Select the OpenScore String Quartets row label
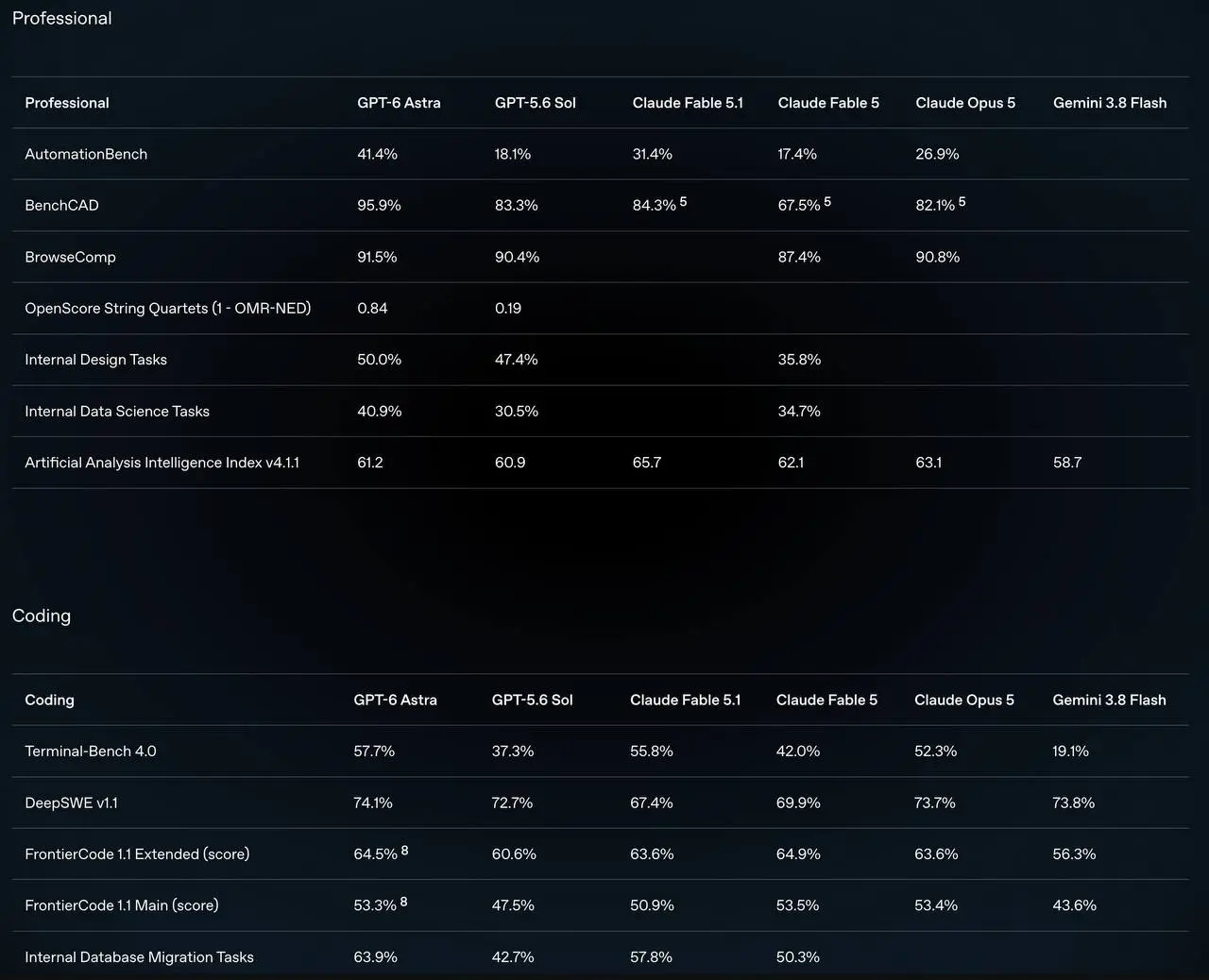The height and width of the screenshot is (980, 1209). [167, 308]
